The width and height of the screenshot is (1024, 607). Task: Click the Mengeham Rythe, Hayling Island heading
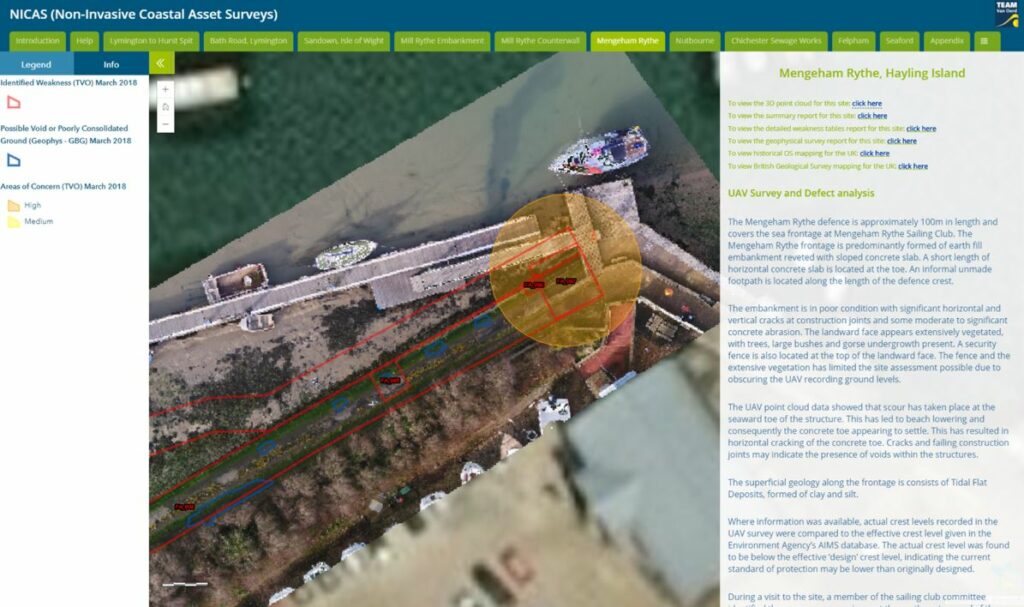pos(872,73)
